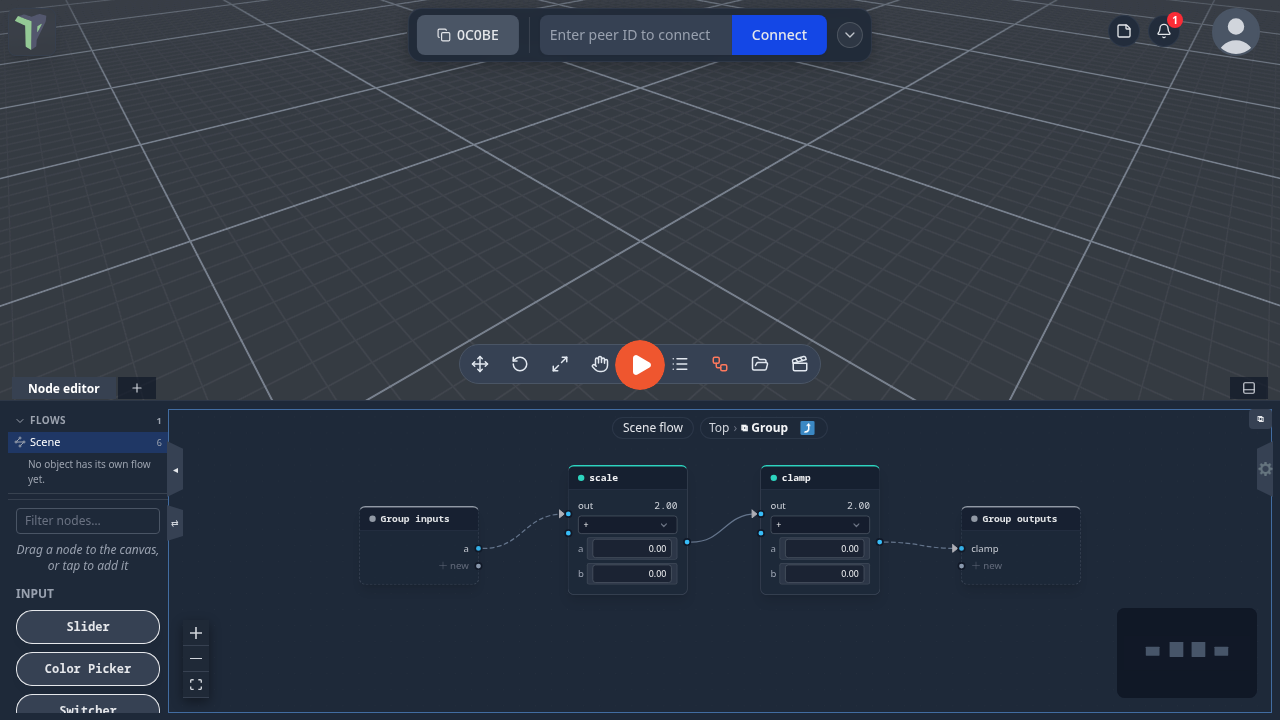Expand the chevron dropdown beside Connect
The image size is (1280, 720).
coord(850,35)
